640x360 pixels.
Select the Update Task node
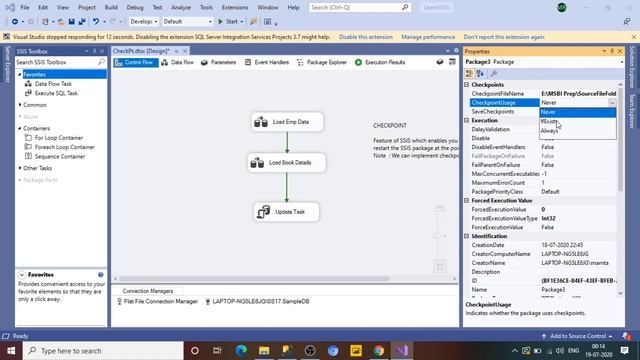(286, 212)
